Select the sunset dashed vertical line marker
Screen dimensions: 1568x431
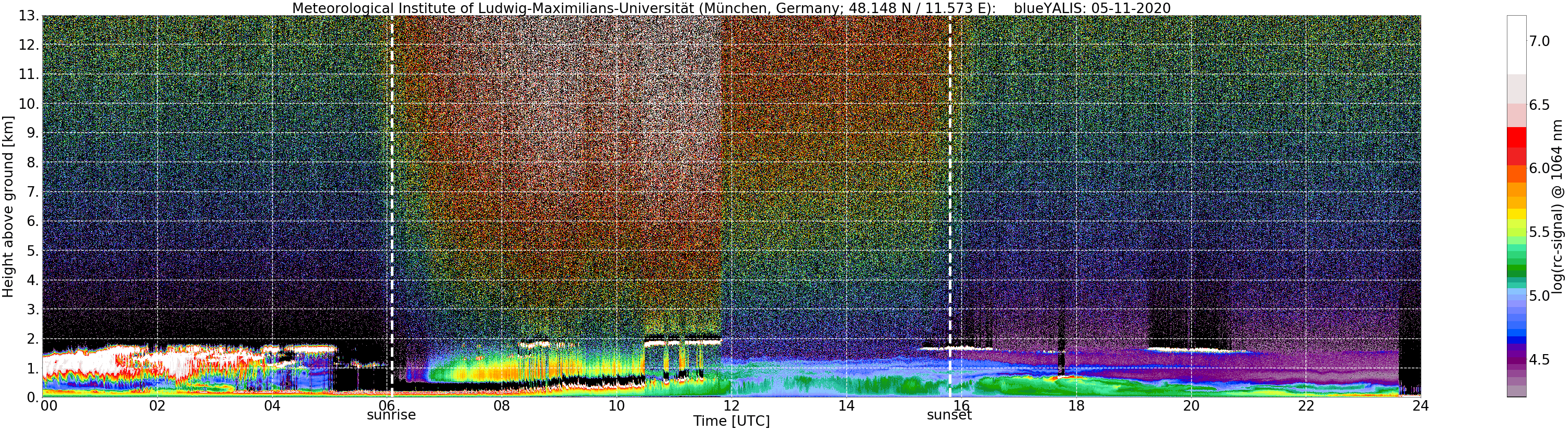(950, 206)
